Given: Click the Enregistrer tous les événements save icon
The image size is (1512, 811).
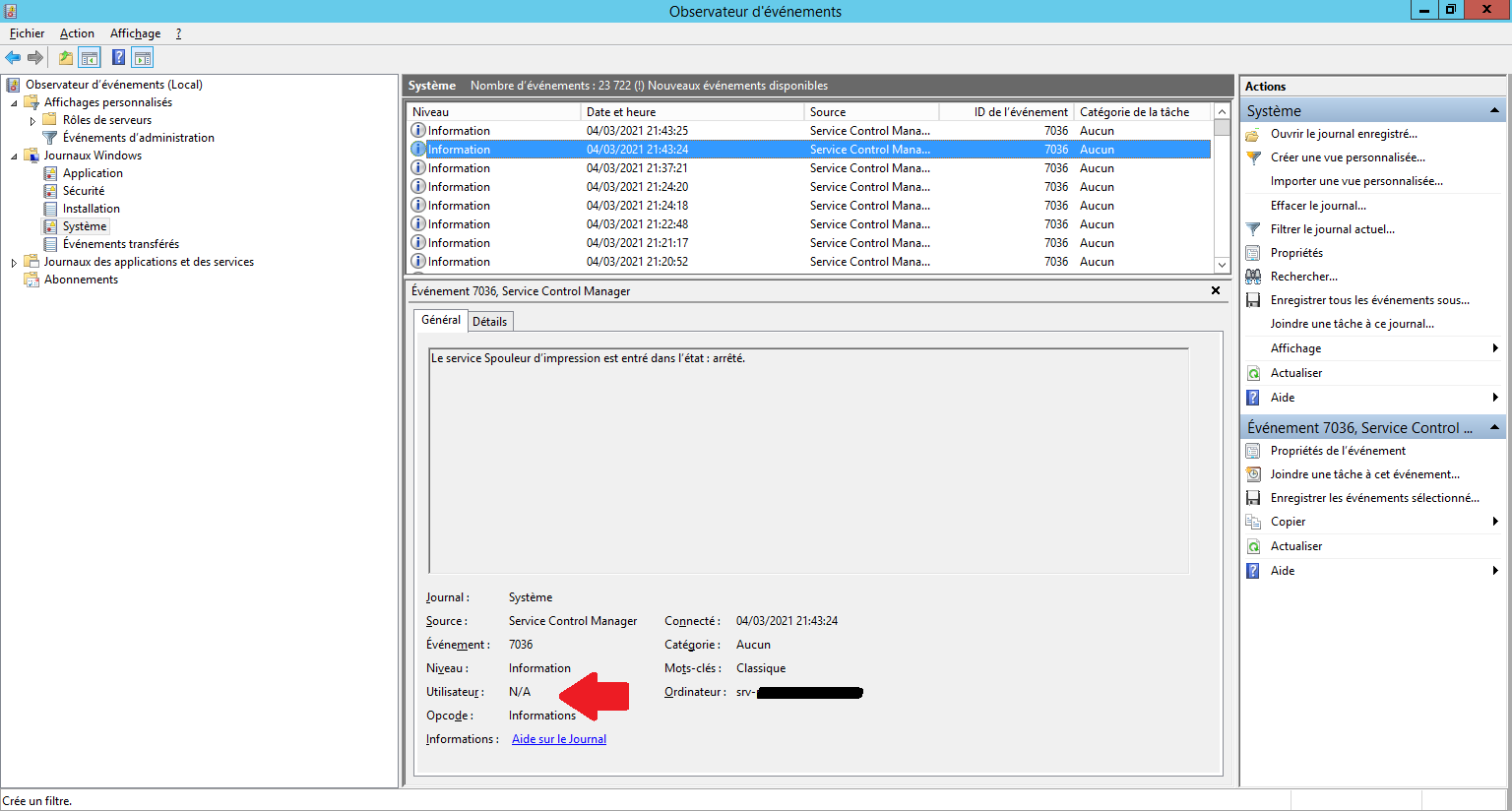Looking at the screenshot, I should tap(1253, 300).
